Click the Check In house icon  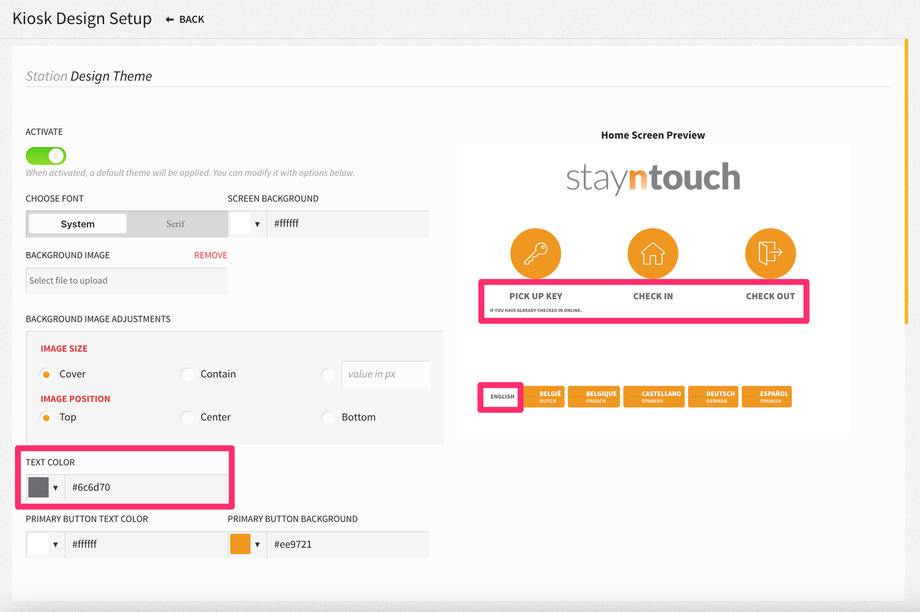652,253
